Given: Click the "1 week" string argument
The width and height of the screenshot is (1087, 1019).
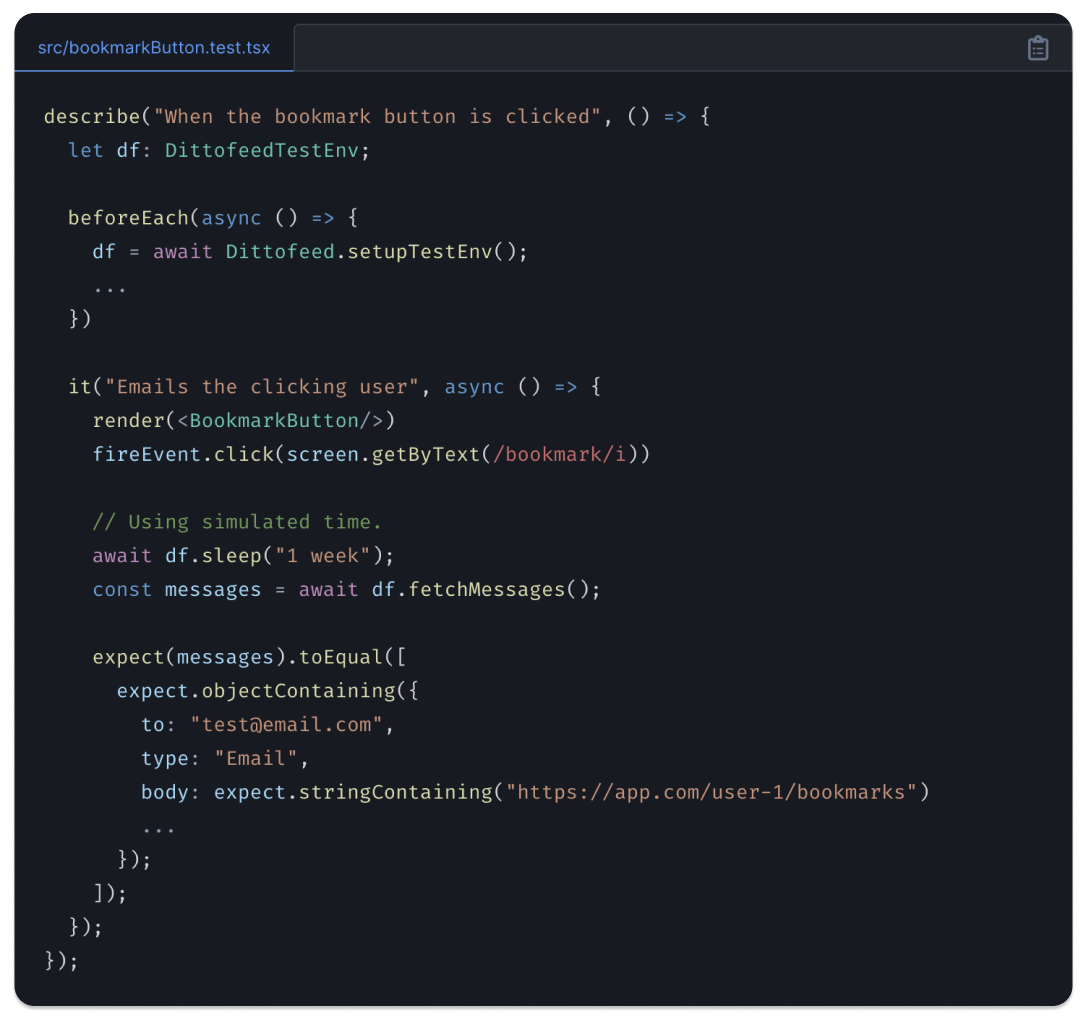Looking at the screenshot, I should (x=335, y=556).
